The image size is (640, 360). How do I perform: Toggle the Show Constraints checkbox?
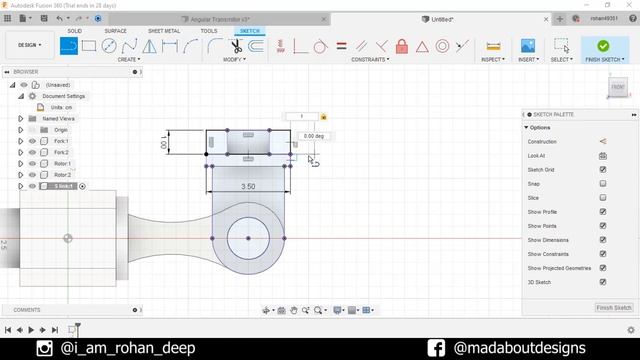603,254
